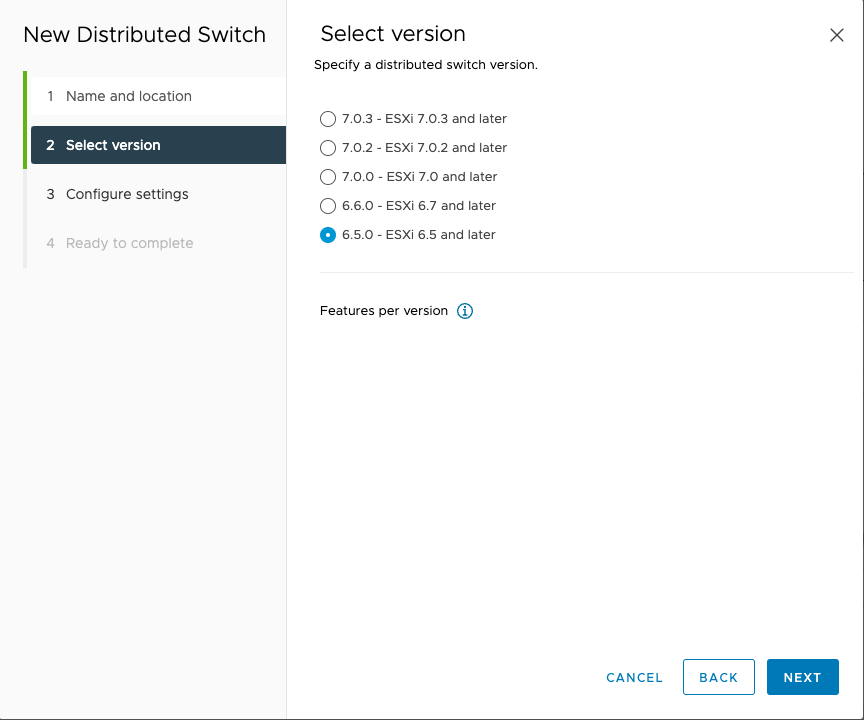This screenshot has height=720, width=864.
Task: Open the Features per version info icon
Action: (x=464, y=311)
